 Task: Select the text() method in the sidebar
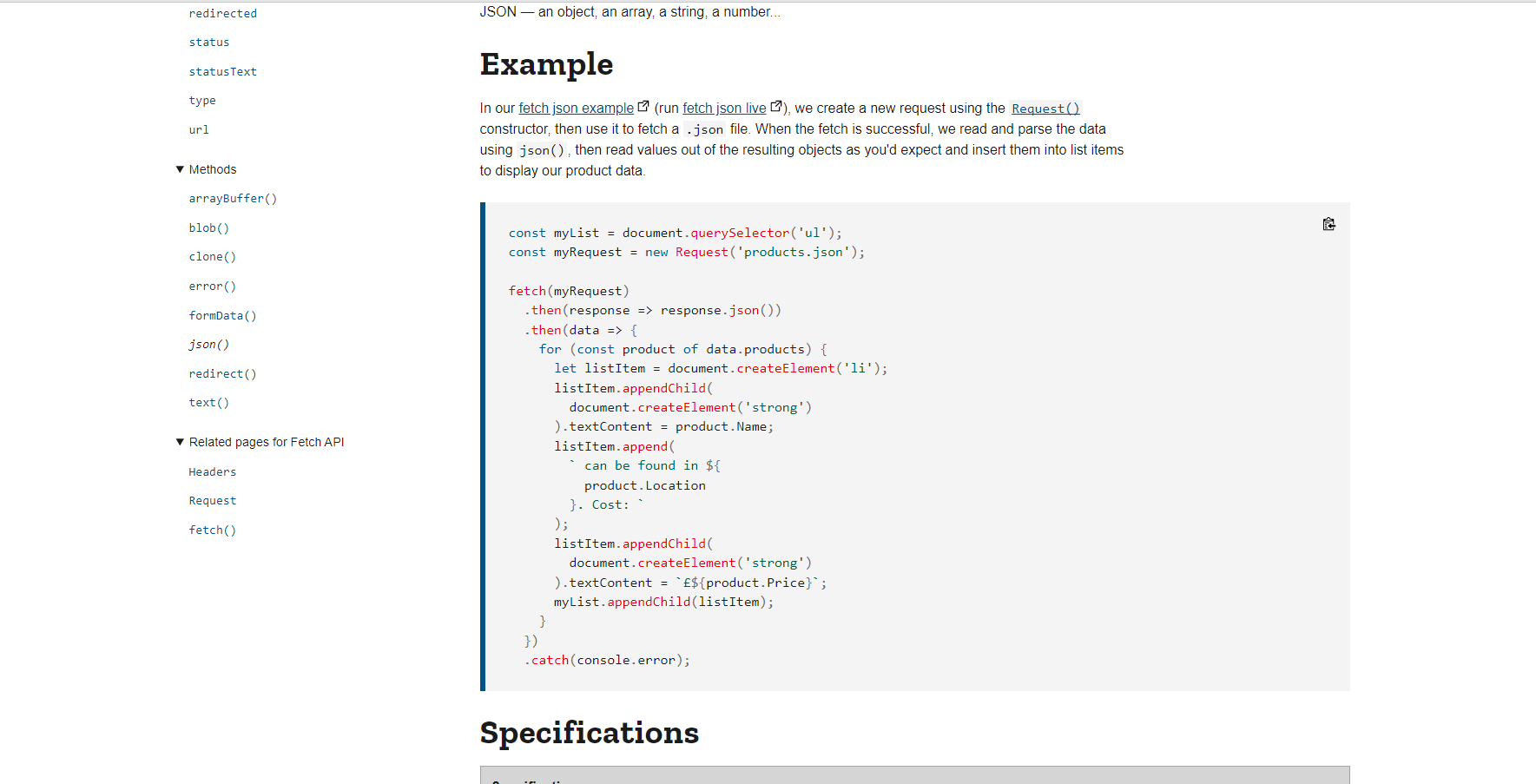208,402
